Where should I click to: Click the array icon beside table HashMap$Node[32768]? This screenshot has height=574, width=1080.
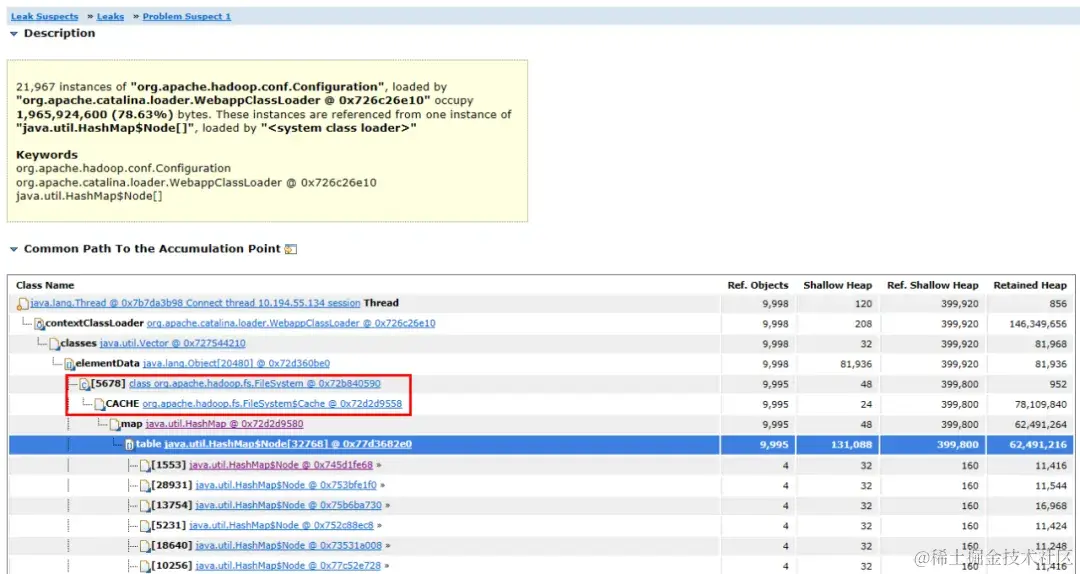[x=129, y=445]
